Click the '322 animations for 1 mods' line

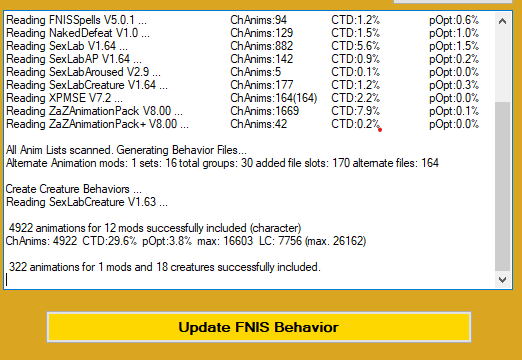pos(164,267)
